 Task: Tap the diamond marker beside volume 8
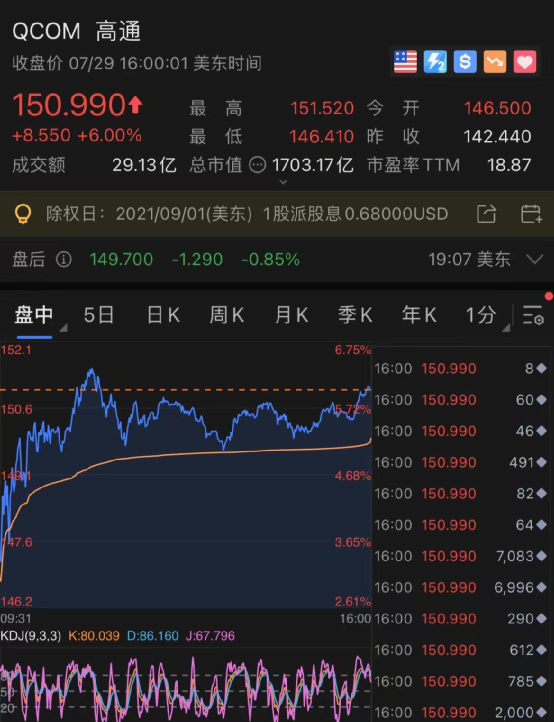coord(542,368)
